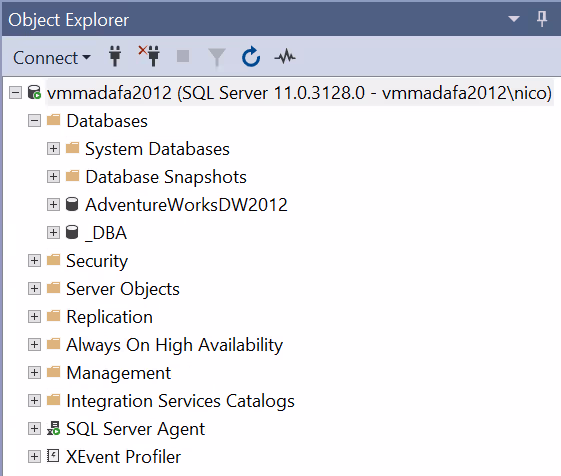Select the Database Snapshots label
The image size is (561, 476).
(166, 177)
